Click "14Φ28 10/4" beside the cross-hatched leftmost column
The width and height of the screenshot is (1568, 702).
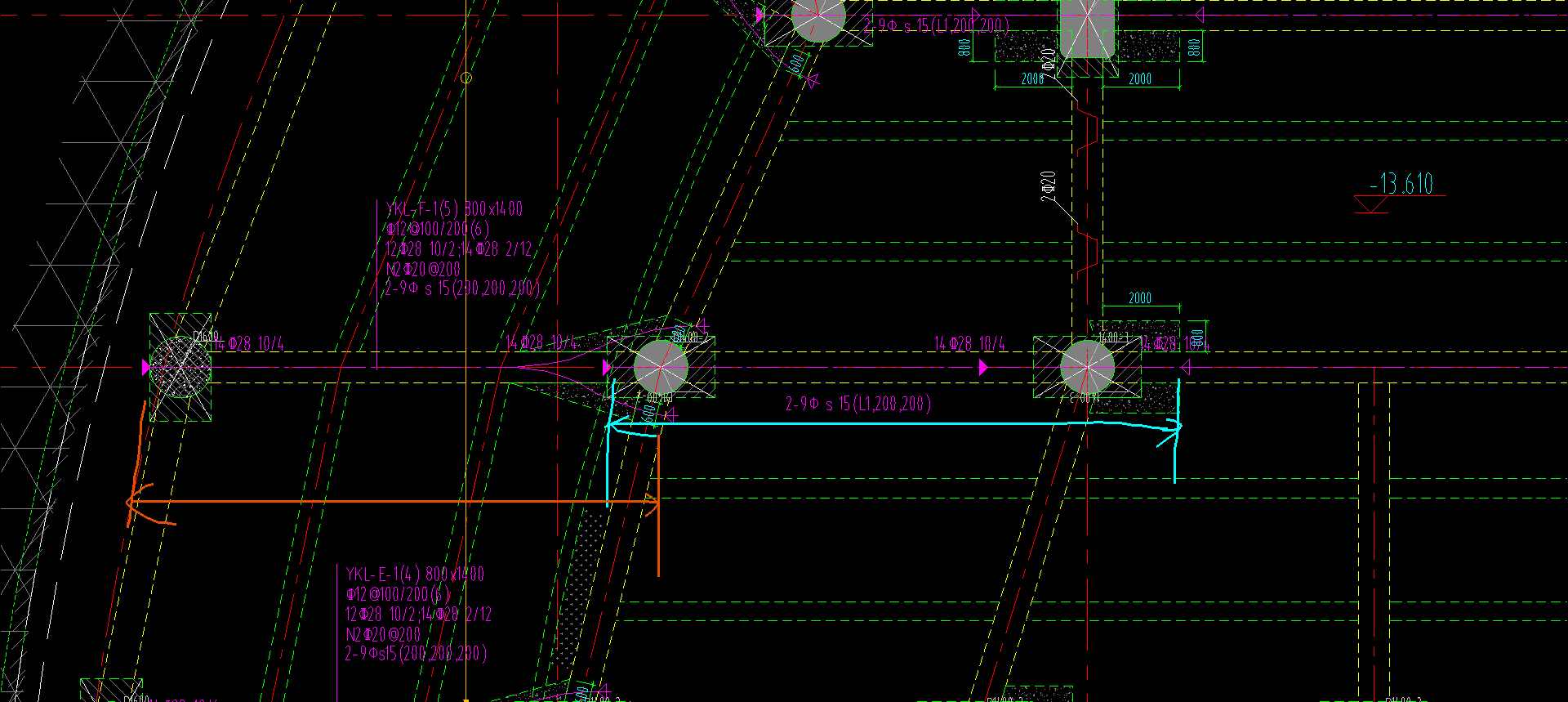coord(247,344)
